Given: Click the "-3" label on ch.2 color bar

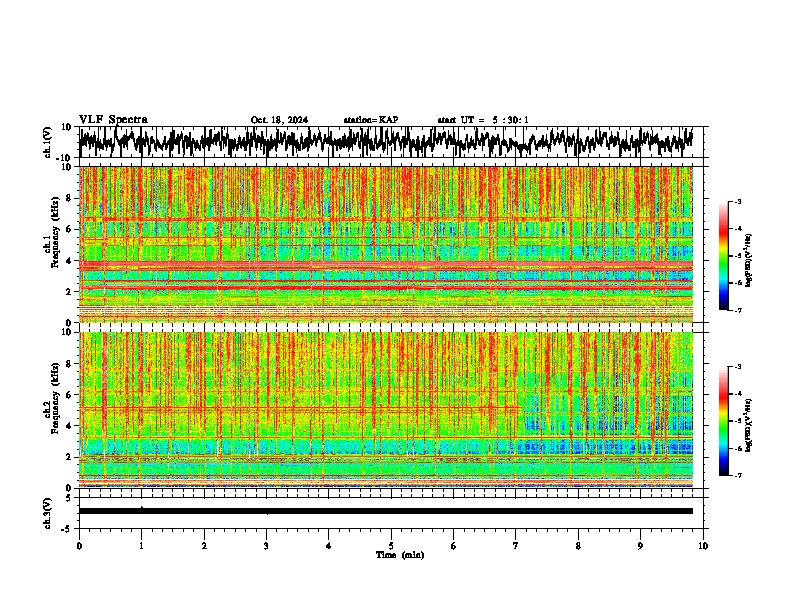Looking at the screenshot, I should pos(737,367).
